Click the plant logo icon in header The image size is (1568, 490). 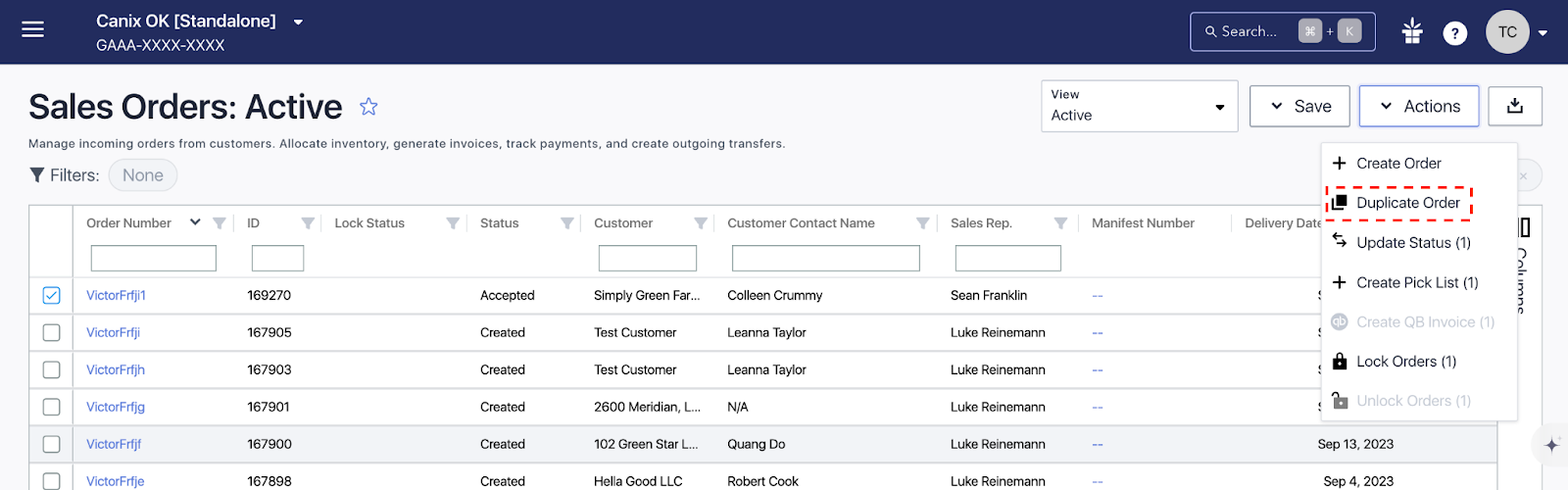click(1411, 31)
